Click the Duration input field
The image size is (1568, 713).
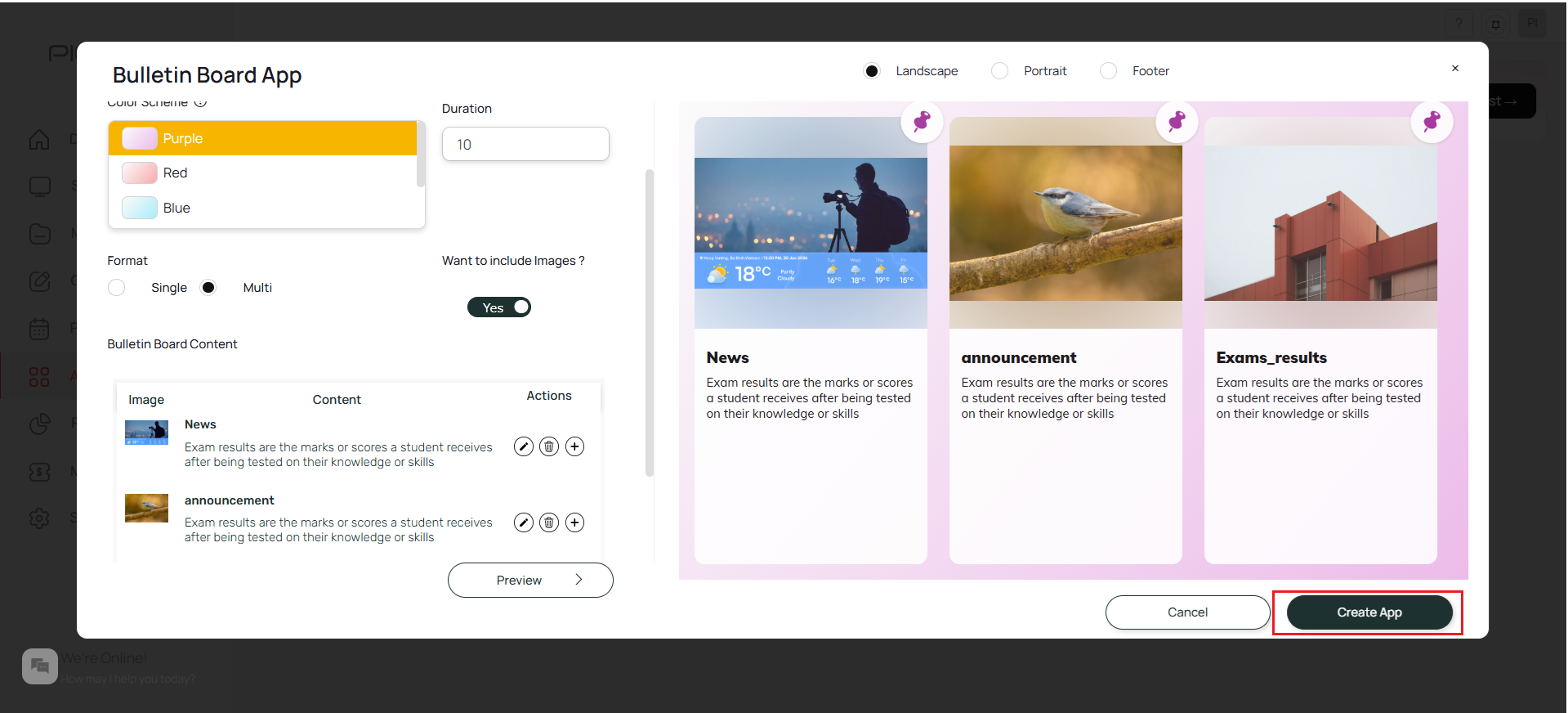(x=525, y=144)
